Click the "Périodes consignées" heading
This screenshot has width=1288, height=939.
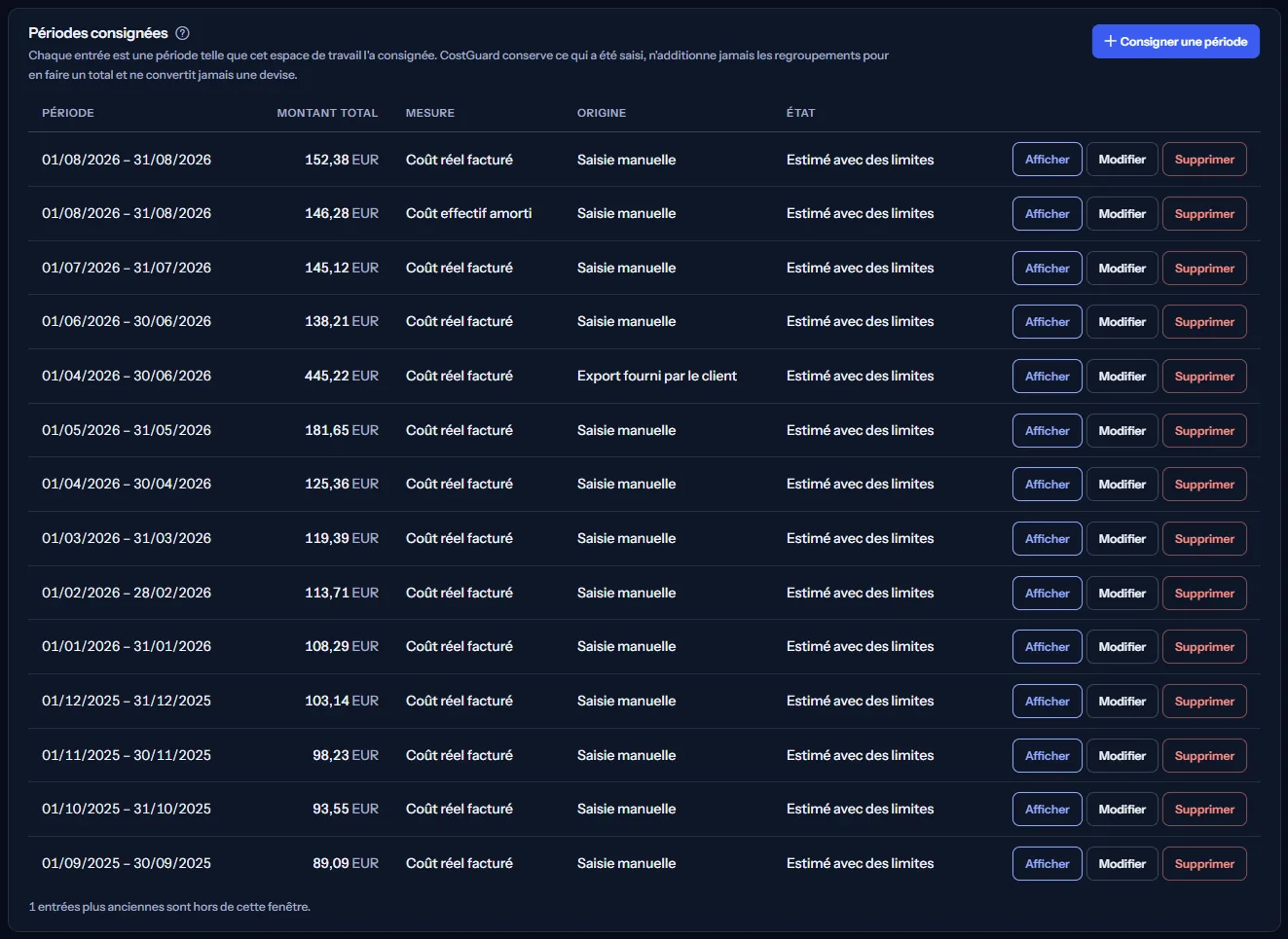tap(98, 33)
